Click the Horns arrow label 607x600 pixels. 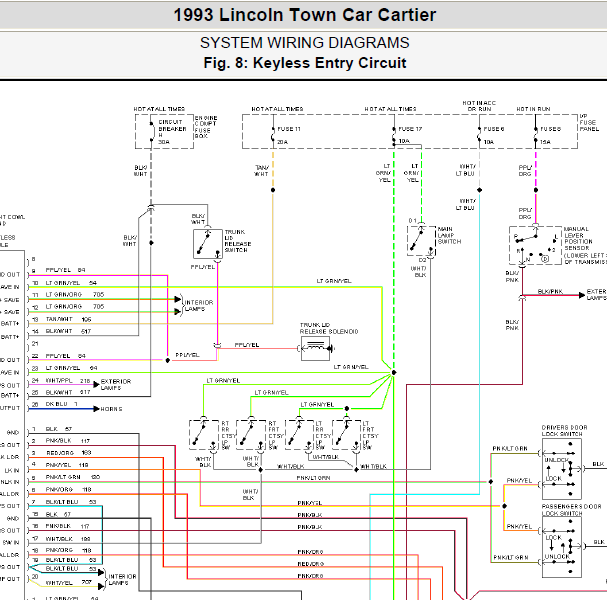(111, 409)
